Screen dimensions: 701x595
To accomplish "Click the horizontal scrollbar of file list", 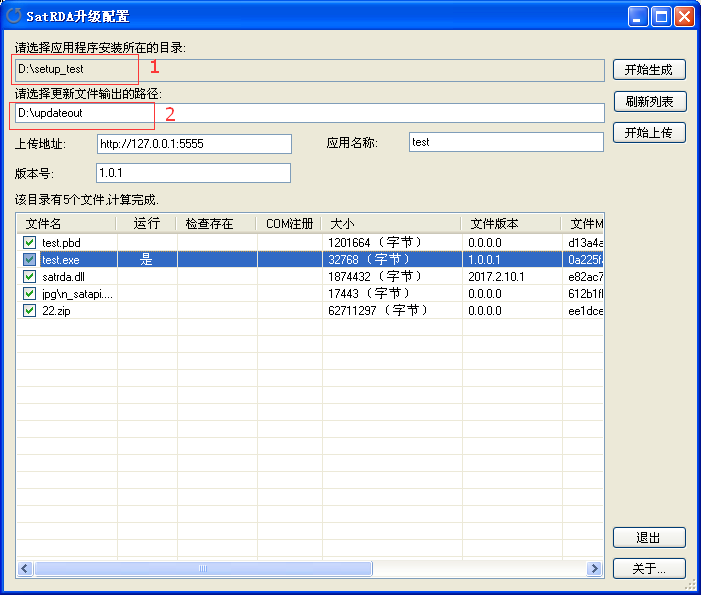I will pyautogui.click(x=203, y=568).
